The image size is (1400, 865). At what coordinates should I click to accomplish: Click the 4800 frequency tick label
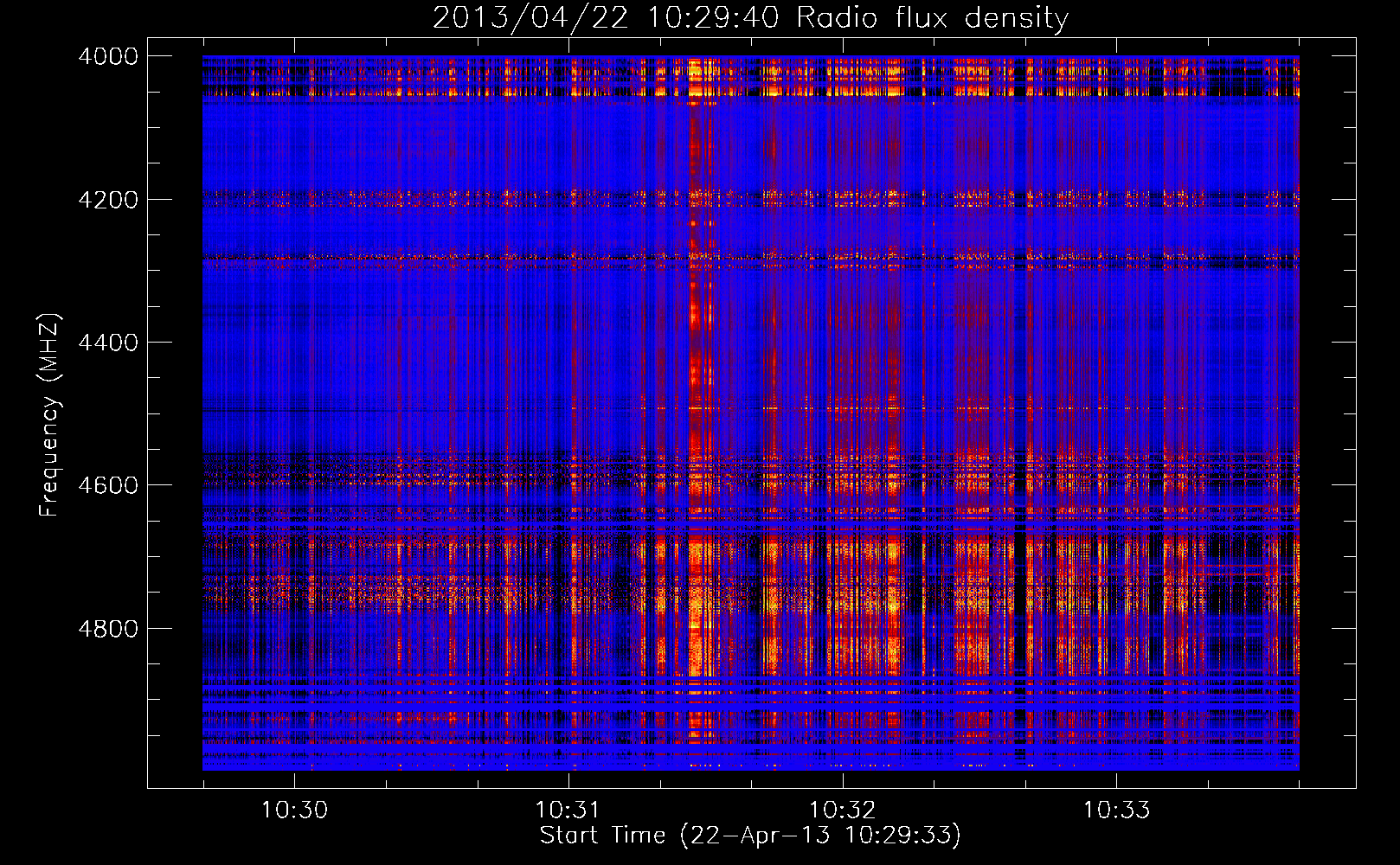[108, 629]
